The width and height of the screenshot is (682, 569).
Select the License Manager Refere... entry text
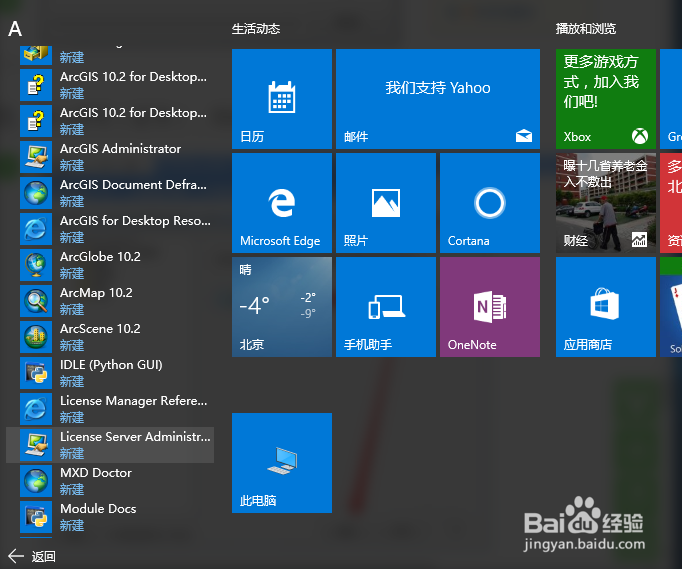pyautogui.click(x=134, y=401)
